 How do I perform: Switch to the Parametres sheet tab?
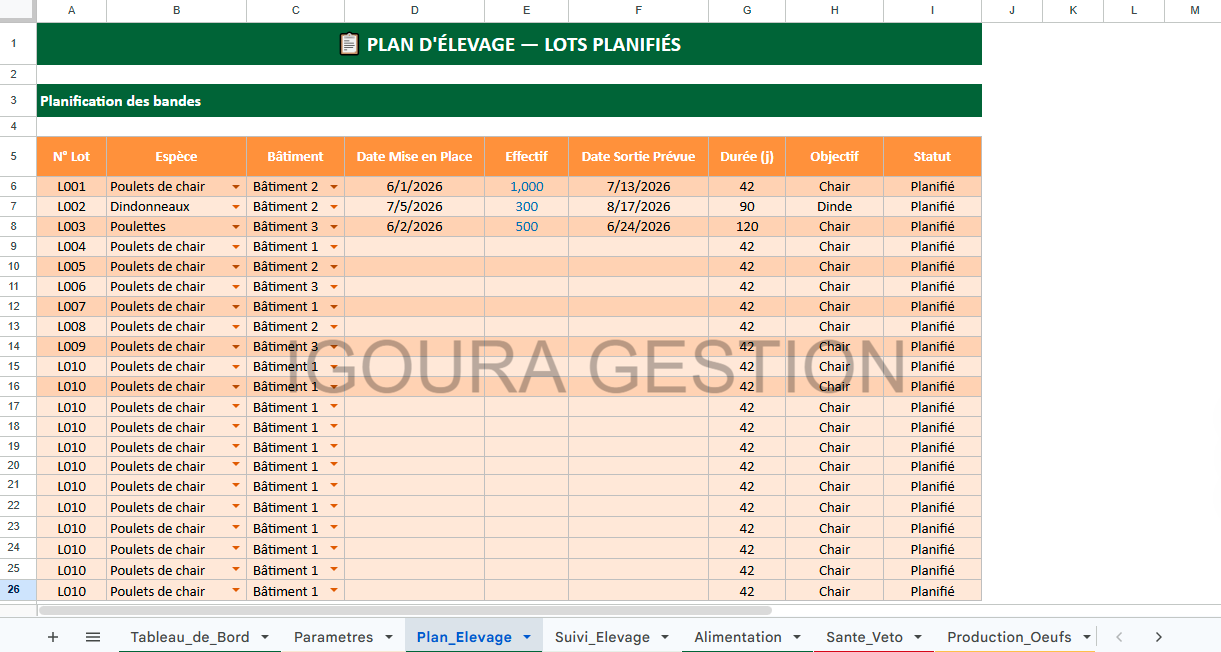[343, 637]
